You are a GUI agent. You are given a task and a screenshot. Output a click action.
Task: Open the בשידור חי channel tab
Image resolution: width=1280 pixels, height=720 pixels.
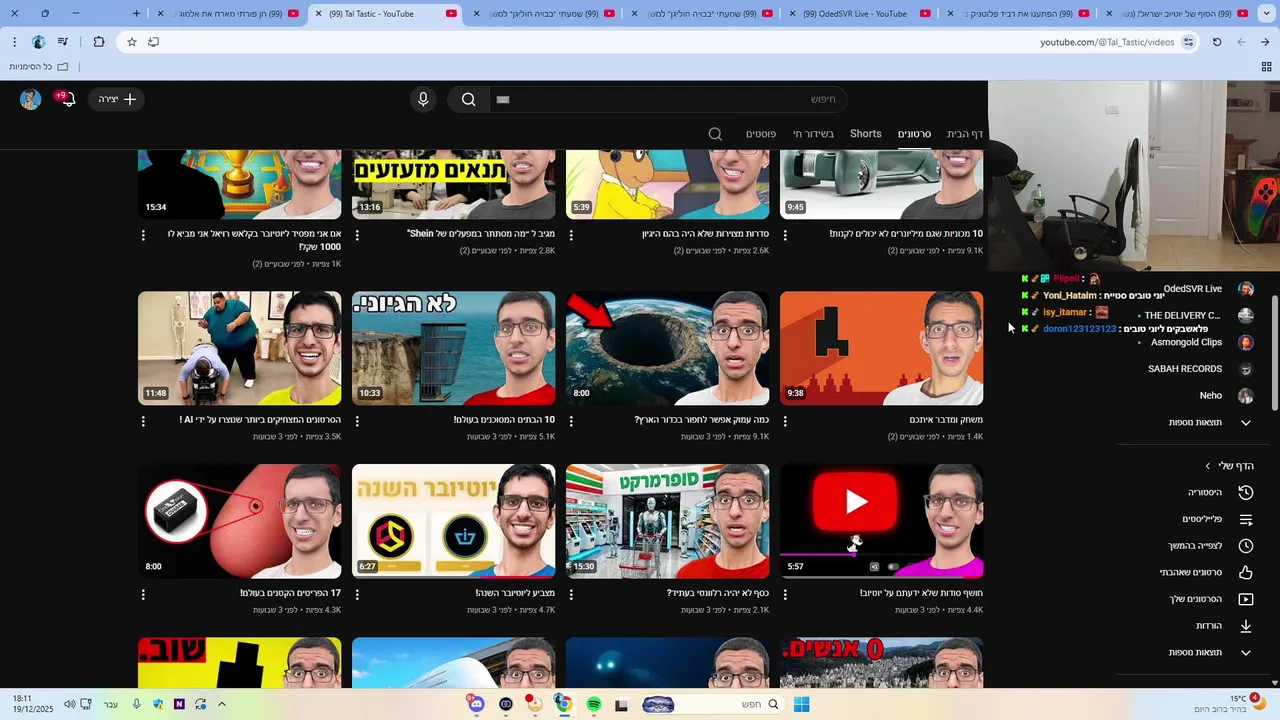coord(813,134)
